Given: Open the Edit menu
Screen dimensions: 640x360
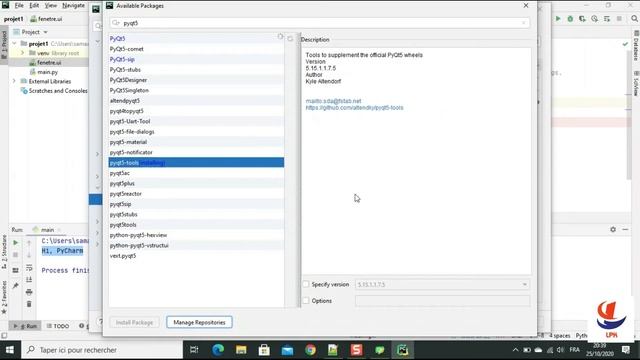Looking at the screenshot, I should [x=34, y=6].
